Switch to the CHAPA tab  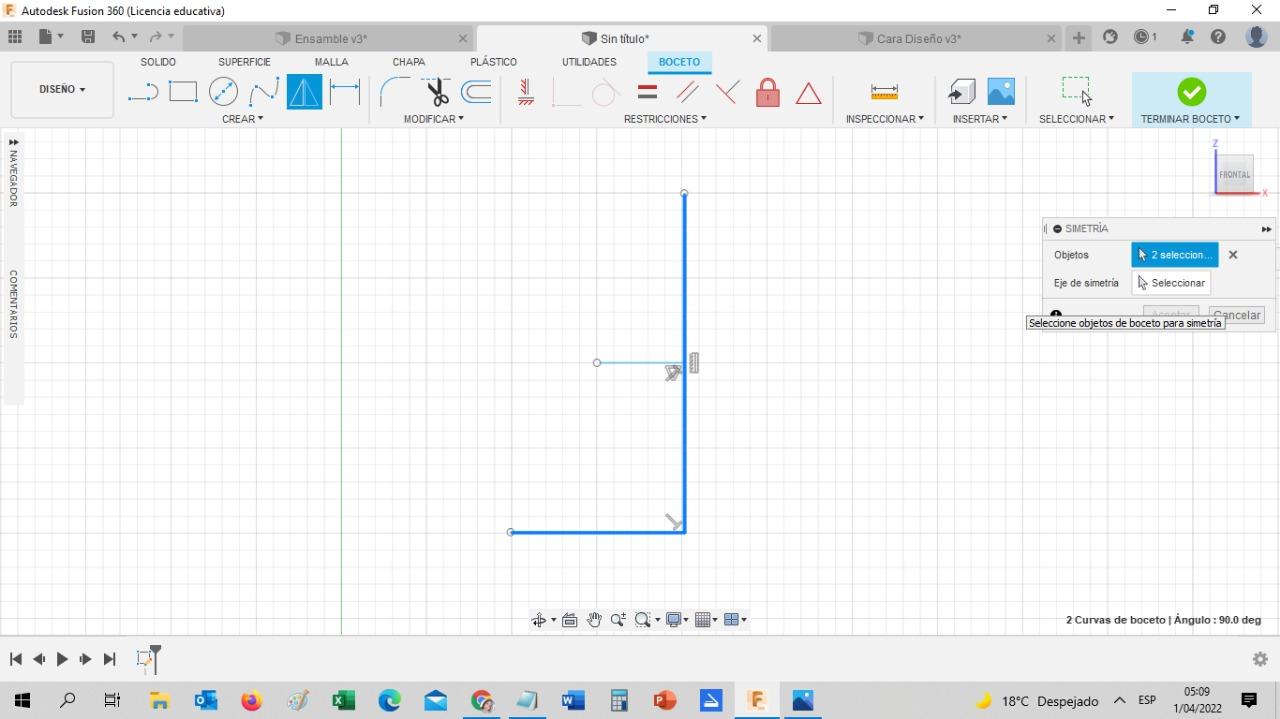pyautogui.click(x=408, y=62)
